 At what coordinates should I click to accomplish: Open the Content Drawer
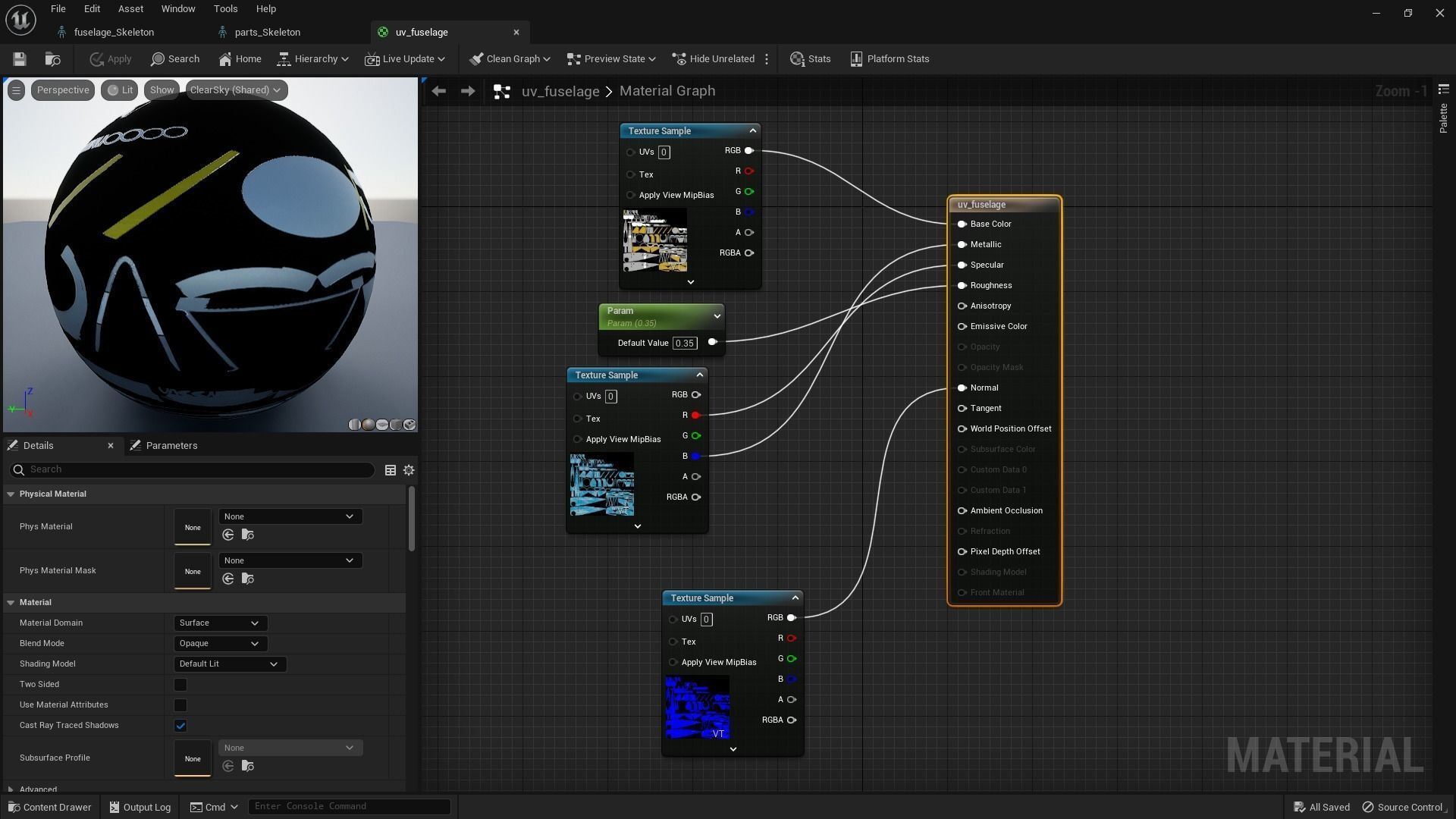[50, 807]
